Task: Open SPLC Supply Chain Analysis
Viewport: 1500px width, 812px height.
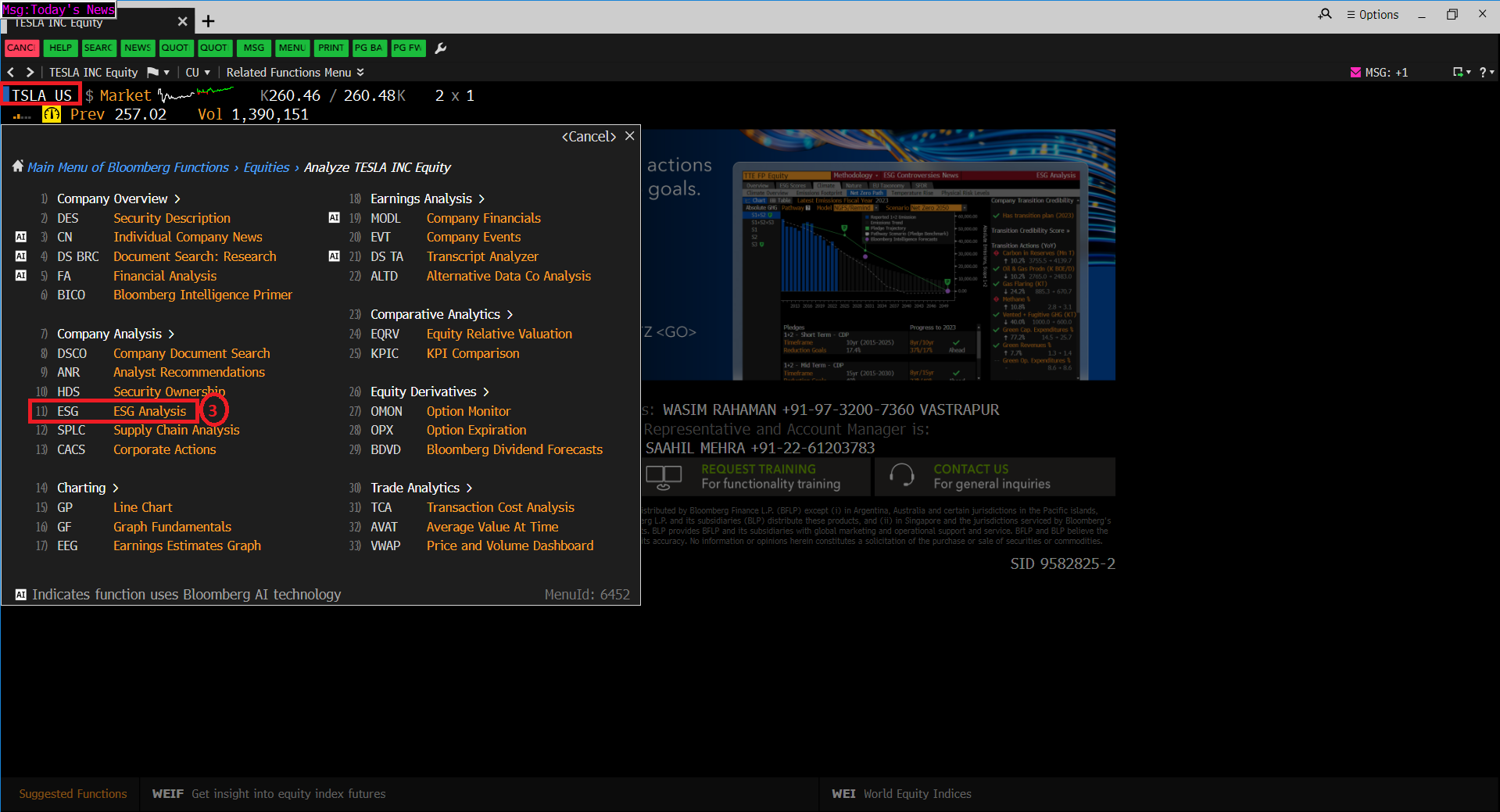Action: pos(149,430)
